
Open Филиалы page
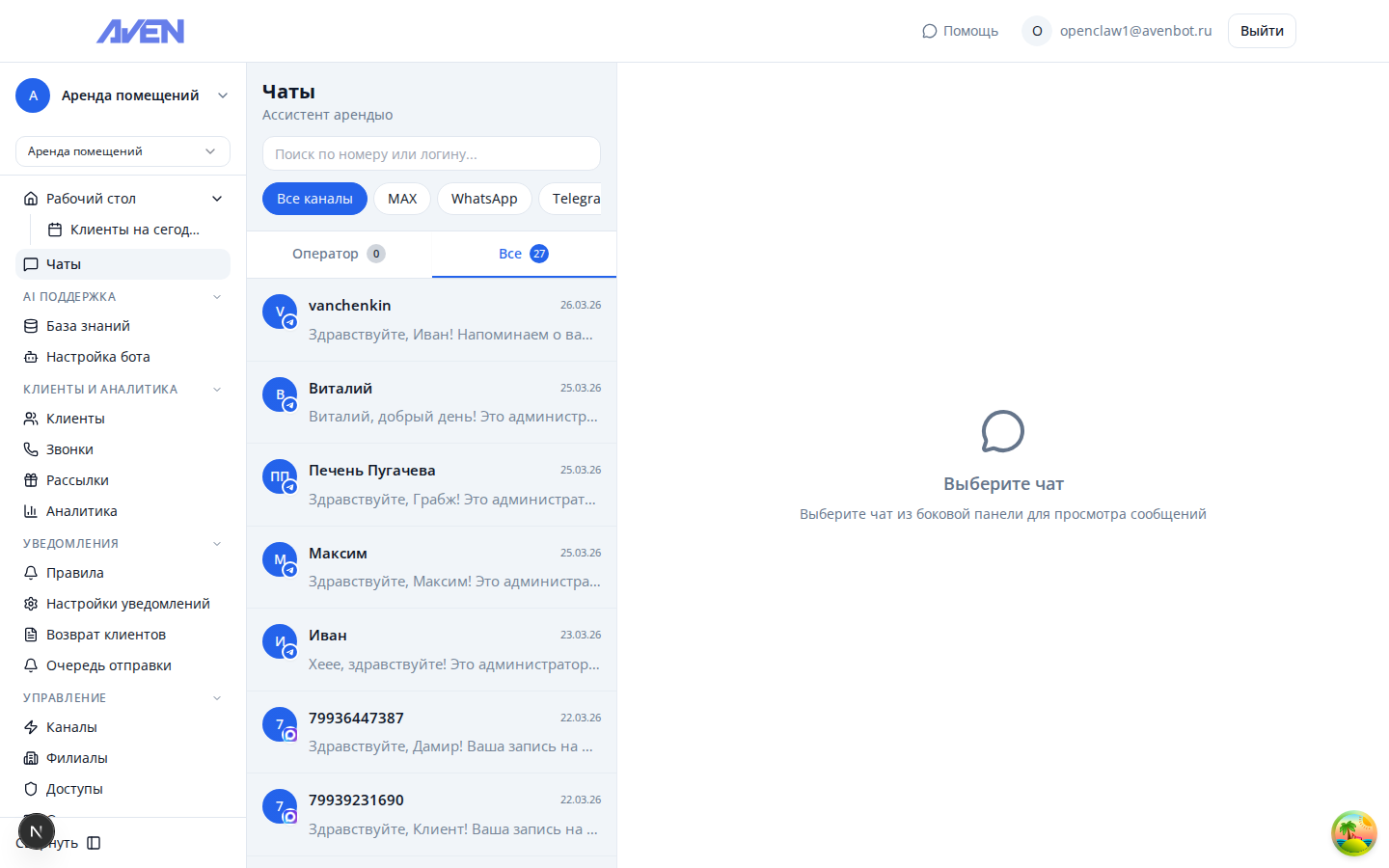click(76, 758)
